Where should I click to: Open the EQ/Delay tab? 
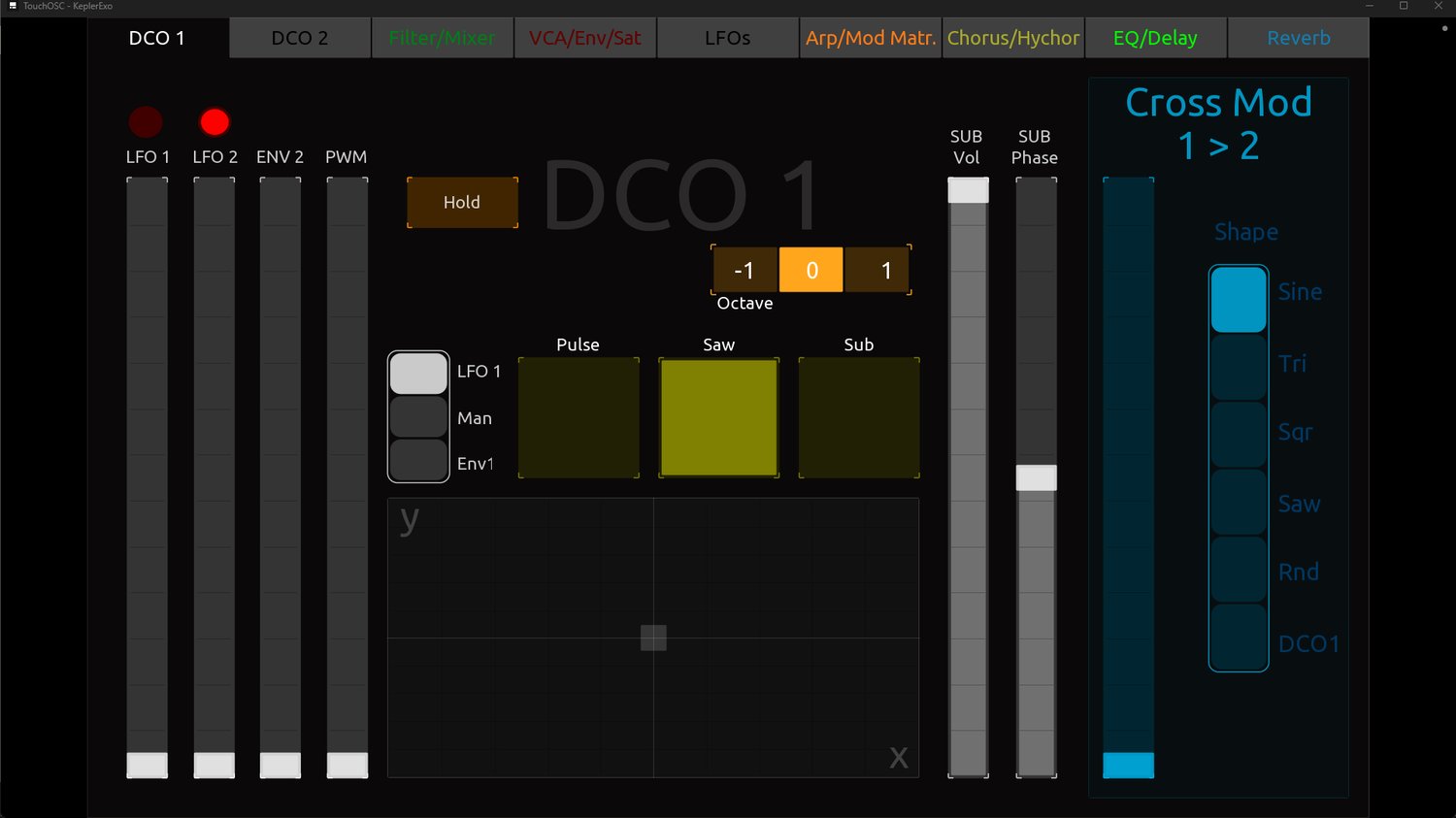[1156, 38]
